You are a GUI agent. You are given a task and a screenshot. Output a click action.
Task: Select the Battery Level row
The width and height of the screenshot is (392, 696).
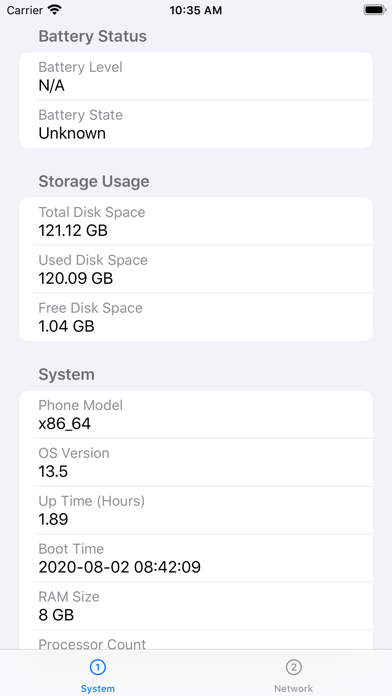click(x=196, y=76)
